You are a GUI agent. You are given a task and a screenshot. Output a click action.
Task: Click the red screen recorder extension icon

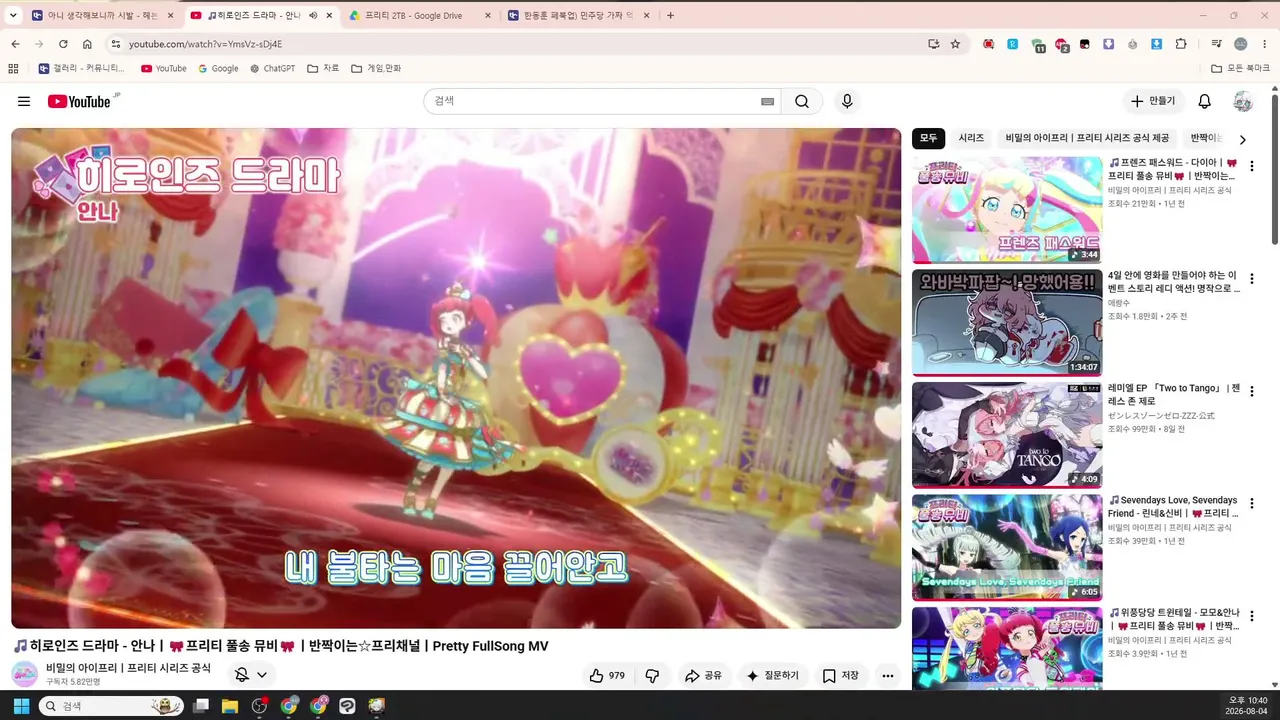[x=989, y=44]
